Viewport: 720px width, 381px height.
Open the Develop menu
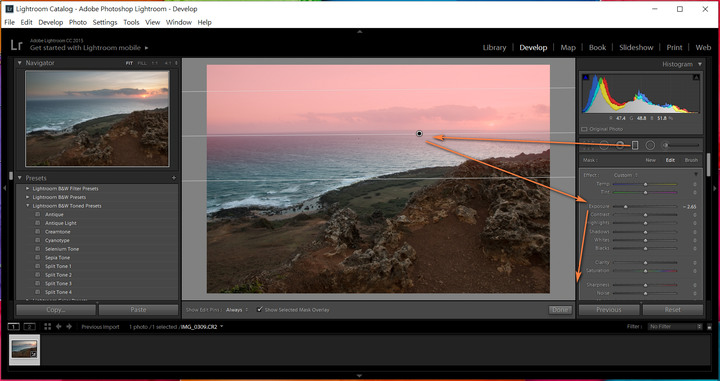[51, 22]
